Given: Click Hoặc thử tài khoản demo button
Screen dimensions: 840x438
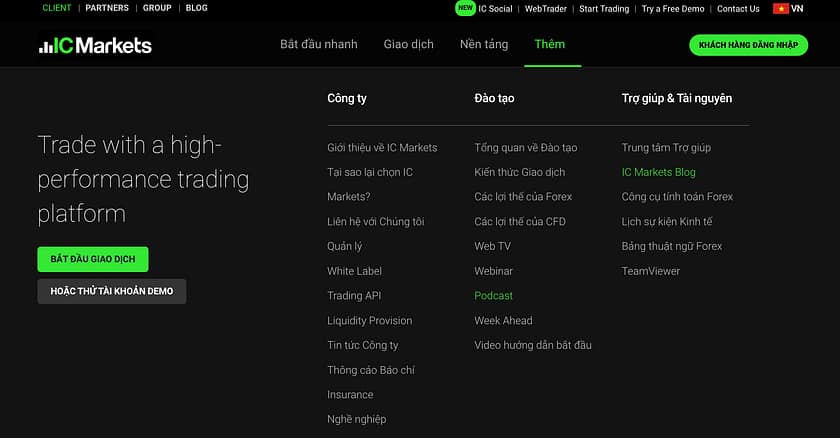Looking at the screenshot, I should pyautogui.click(x=112, y=291).
